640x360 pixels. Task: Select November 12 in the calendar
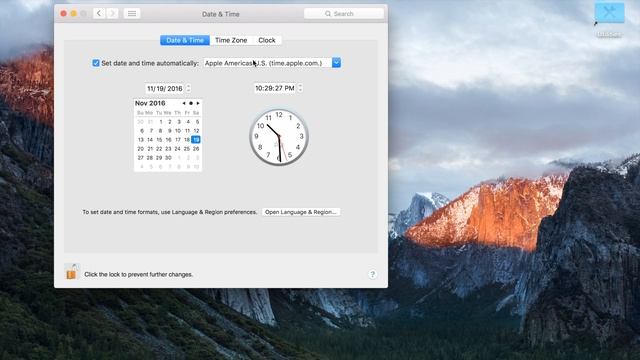click(196, 131)
